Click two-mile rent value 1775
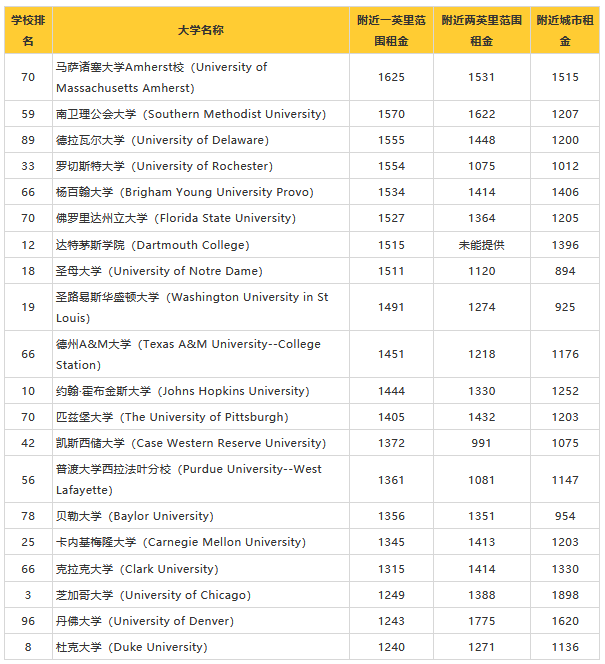The height and width of the screenshot is (664, 605). [x=481, y=621]
